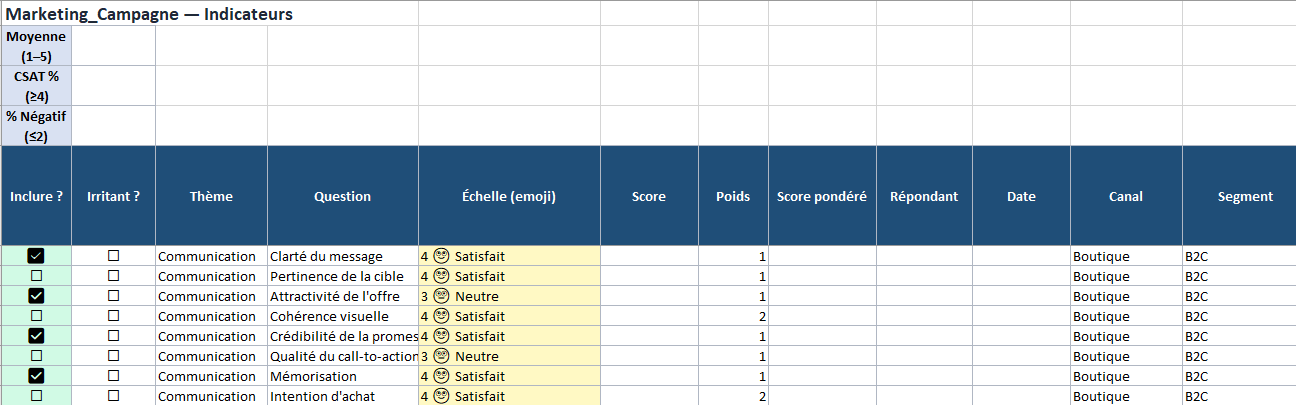
Task: Uncheck Inclure for Attractivité de l'offre
Action: pos(37,296)
